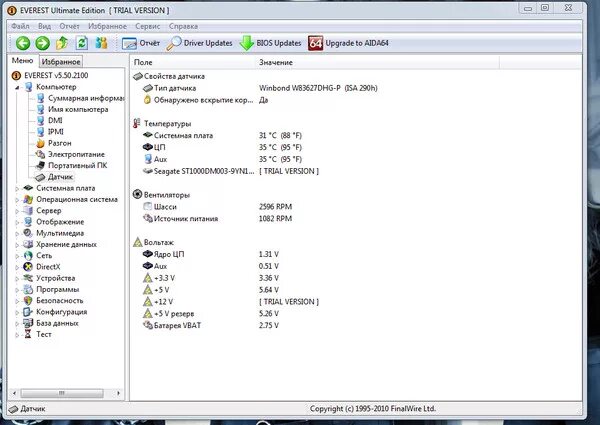Image resolution: width=600 pixels, height=425 pixels.
Task: Switch to the Меню tab
Action: click(x=22, y=61)
